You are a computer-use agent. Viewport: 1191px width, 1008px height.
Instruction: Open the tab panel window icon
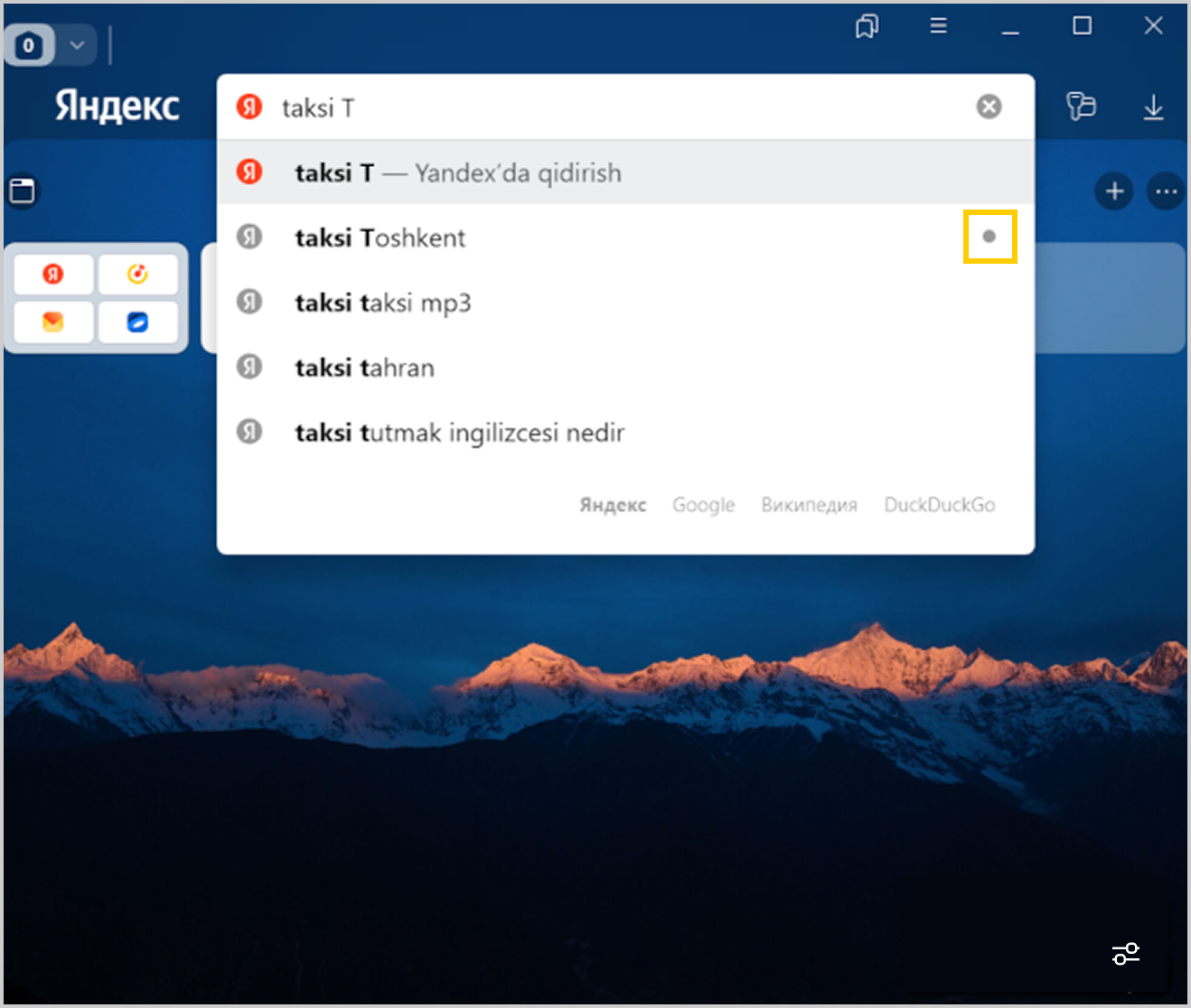pos(23,191)
